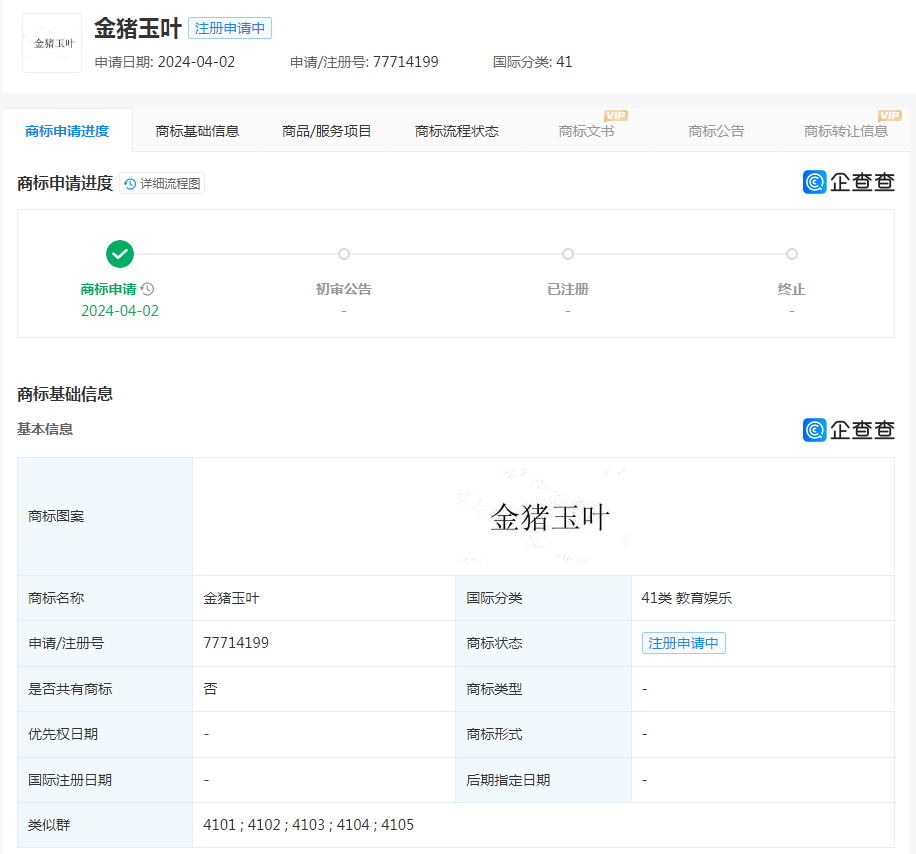Click the 优先权日期 label cell
Viewport: 916px width, 854px height.
(105, 734)
